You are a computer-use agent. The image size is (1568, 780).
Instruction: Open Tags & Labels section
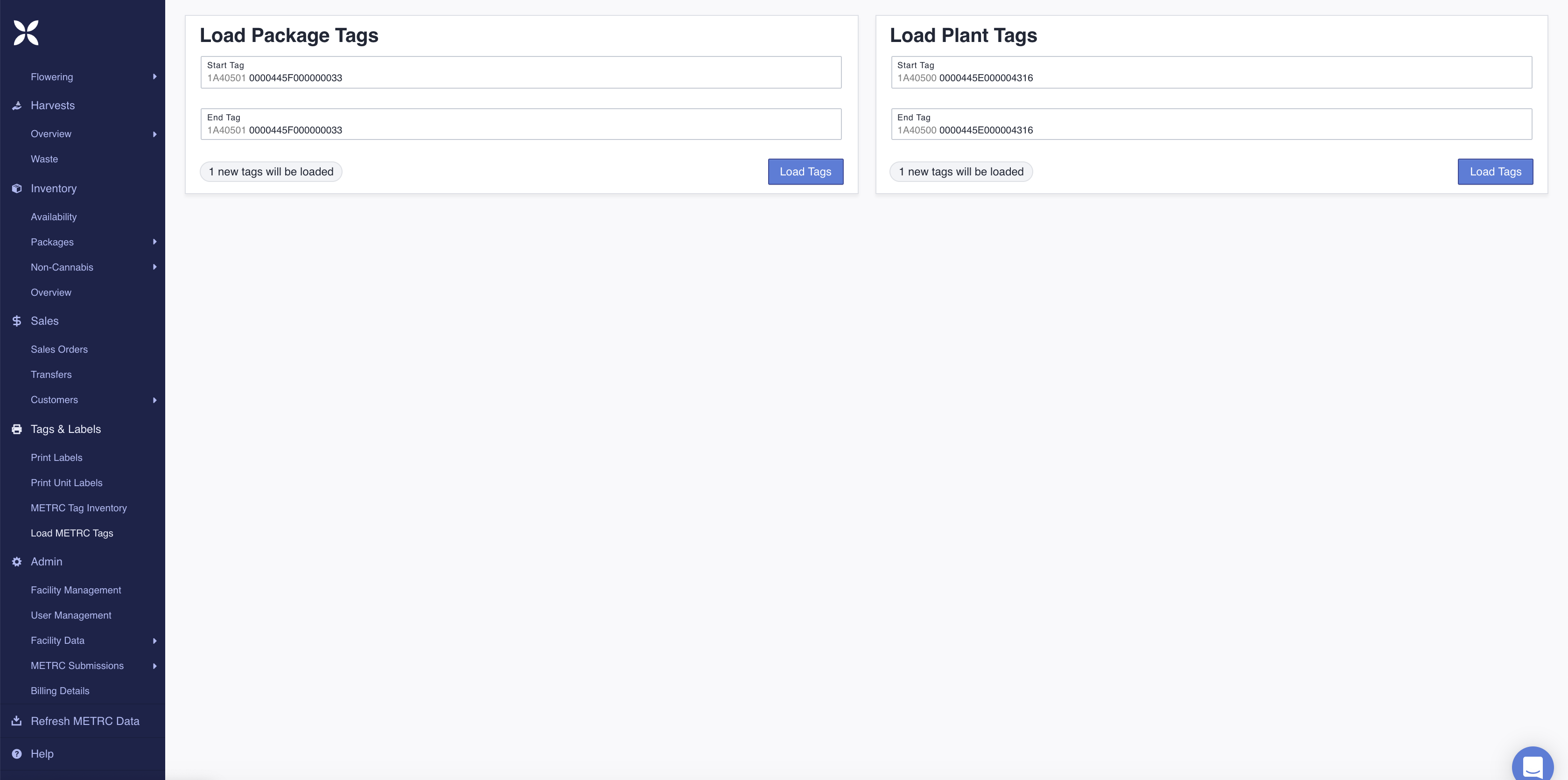(66, 430)
